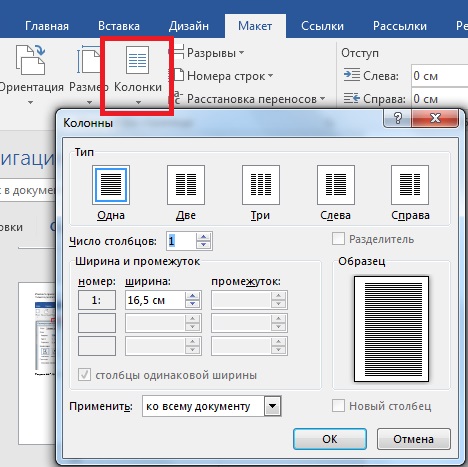
Task: Switch to the Главная tab
Action: pos(47,26)
